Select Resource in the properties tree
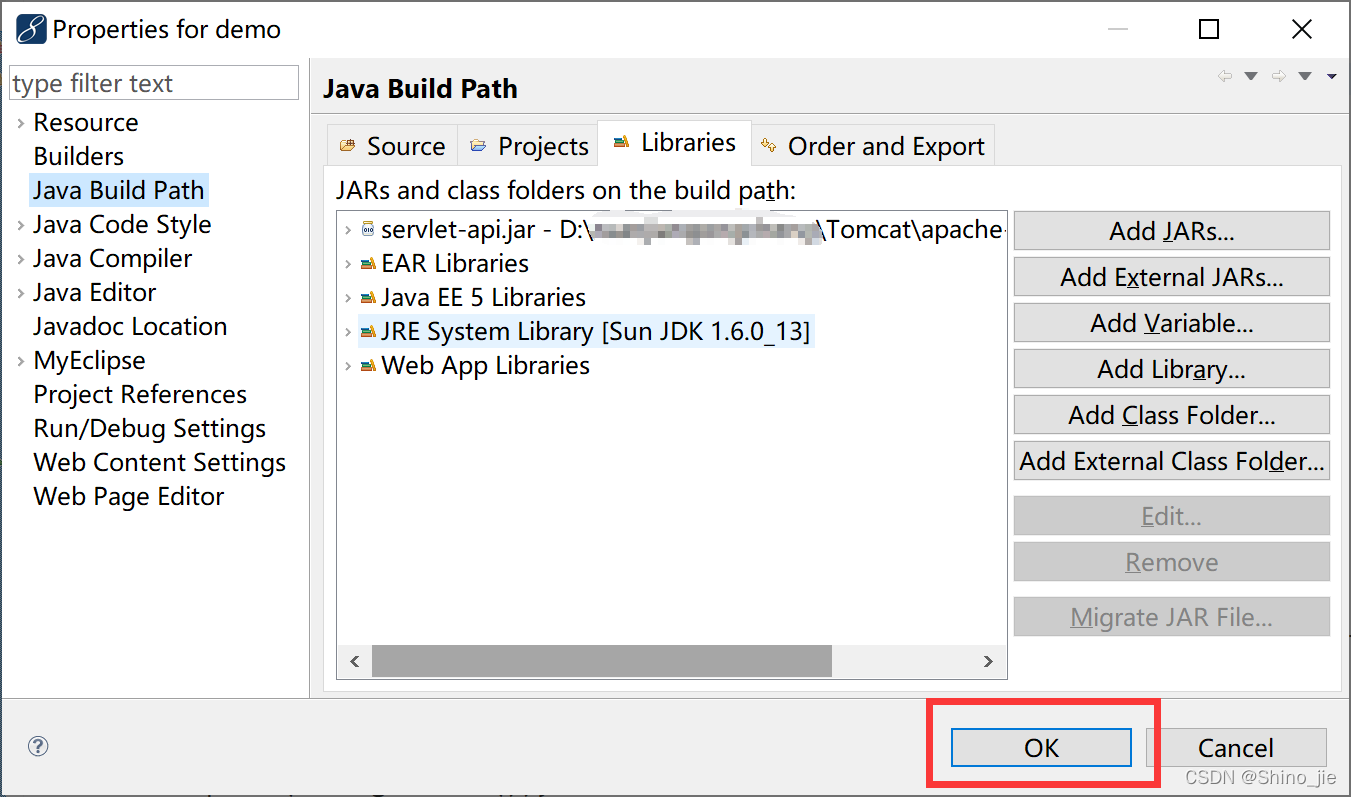This screenshot has height=797, width=1351. click(x=86, y=123)
